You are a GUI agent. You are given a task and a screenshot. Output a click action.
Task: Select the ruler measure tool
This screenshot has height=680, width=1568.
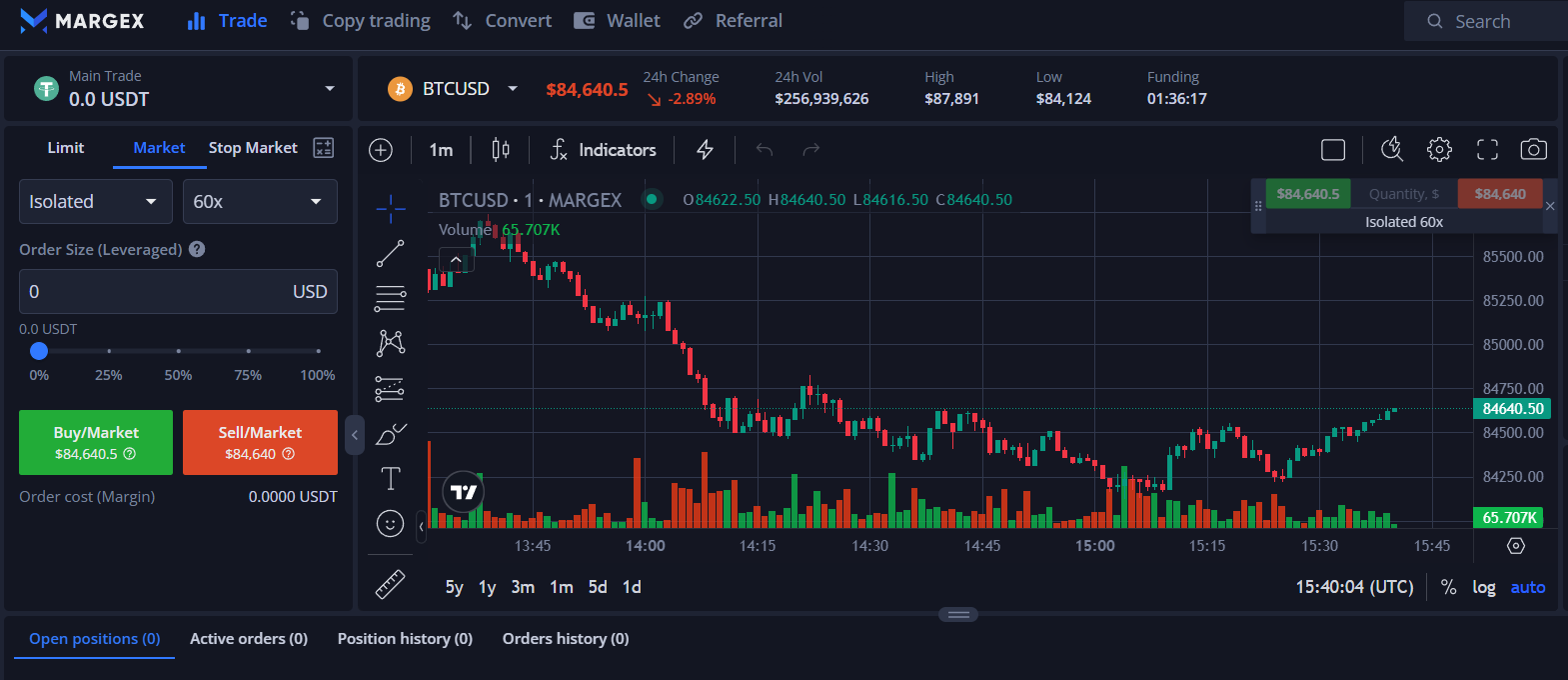click(390, 584)
